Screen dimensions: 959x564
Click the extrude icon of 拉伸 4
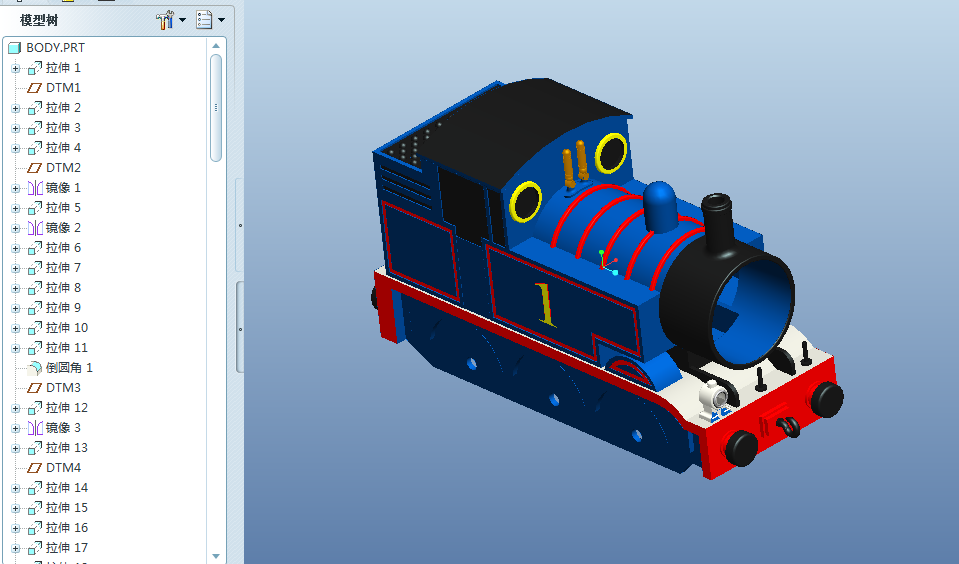[35, 148]
